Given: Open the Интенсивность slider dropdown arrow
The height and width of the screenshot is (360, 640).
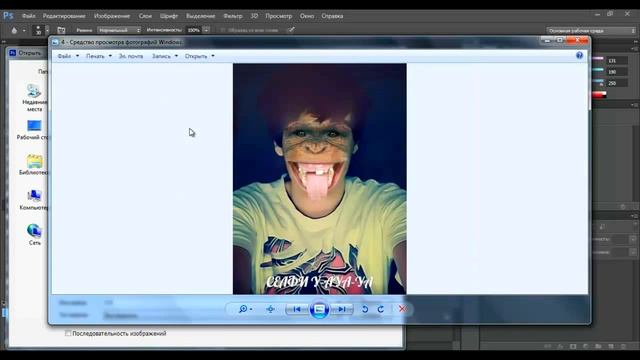Looking at the screenshot, I should pos(206,30).
